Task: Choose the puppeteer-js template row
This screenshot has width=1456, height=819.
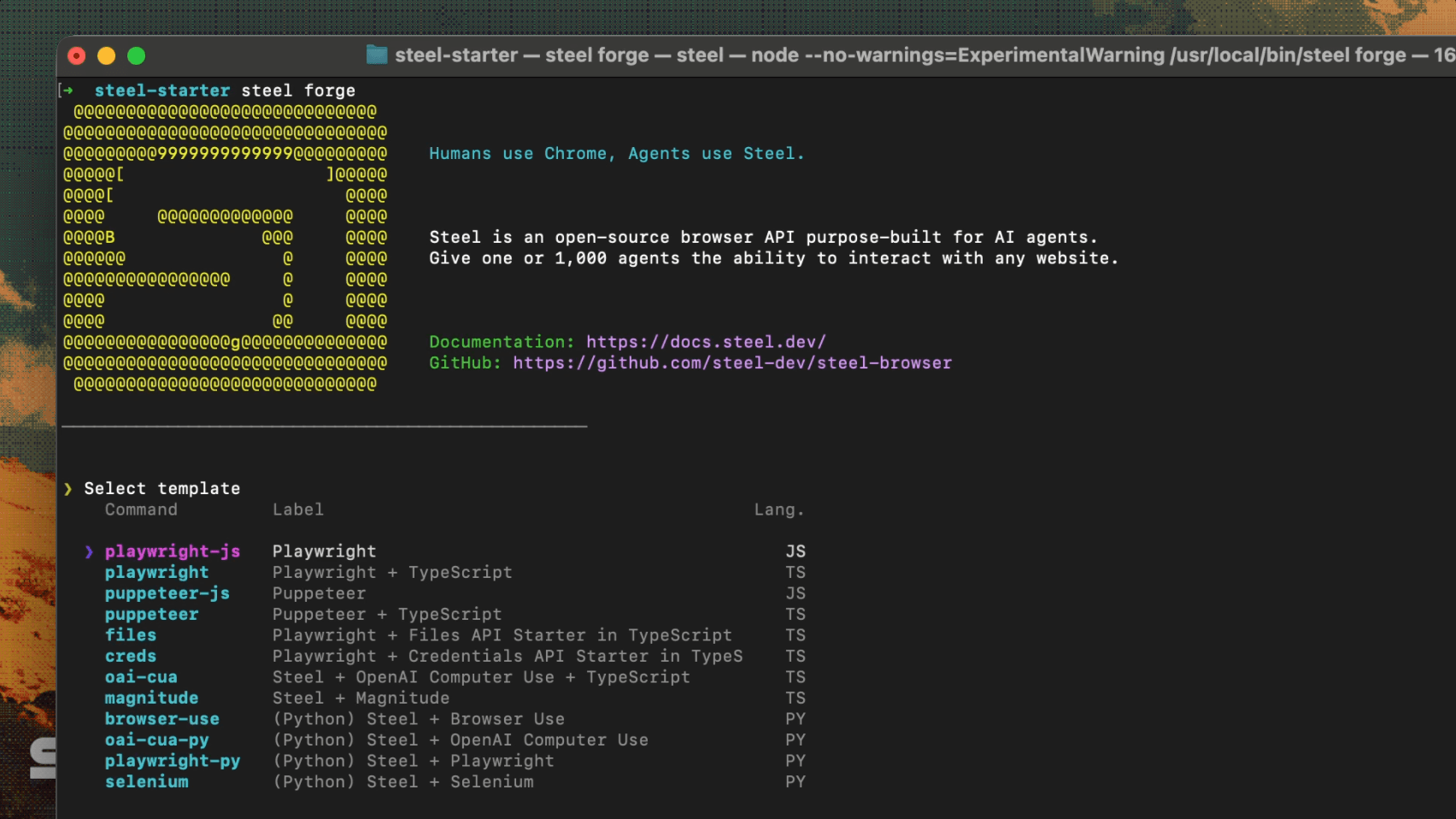Action: 167,593
